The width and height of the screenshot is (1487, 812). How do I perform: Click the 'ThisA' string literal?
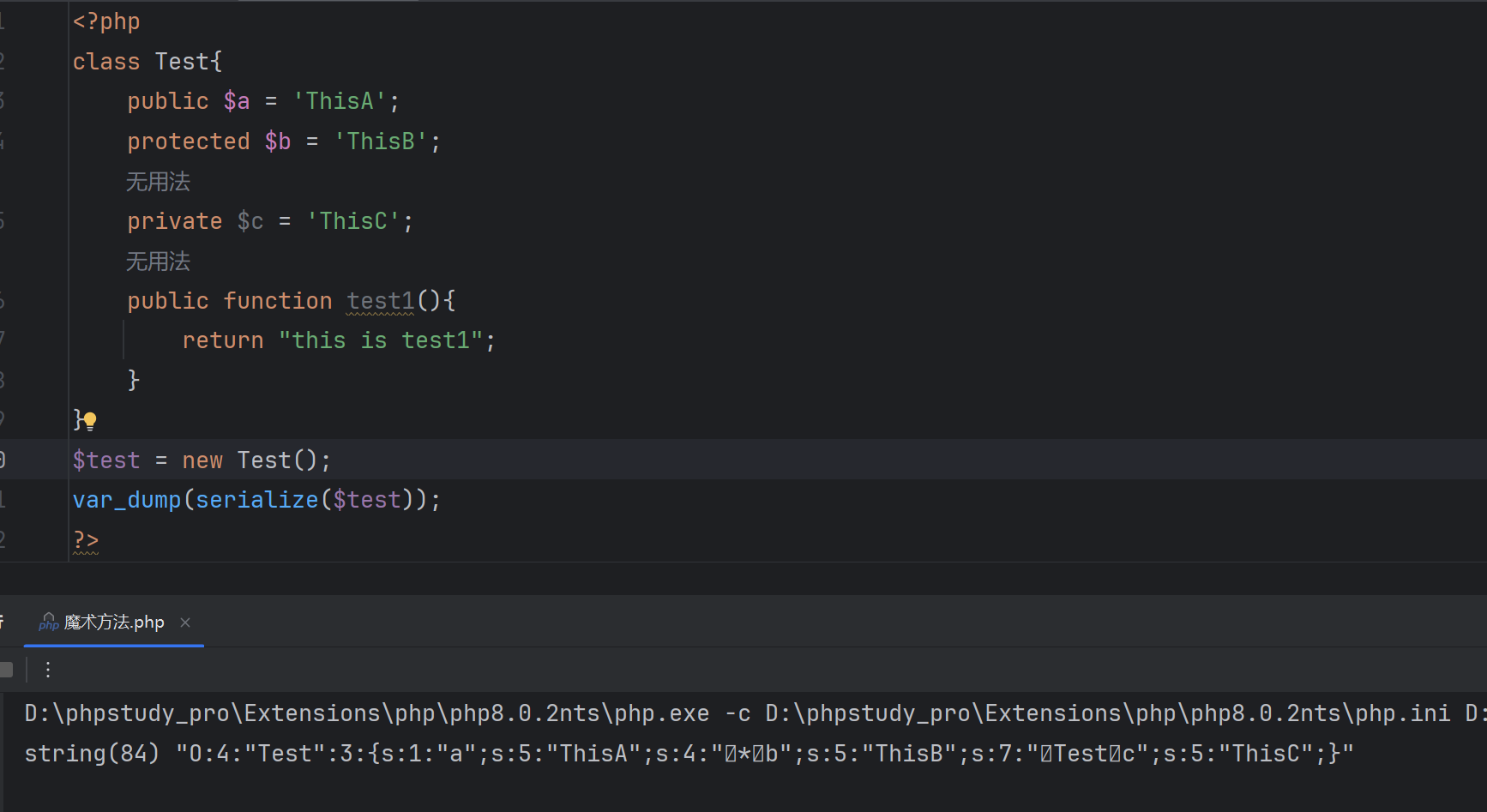pos(340,101)
